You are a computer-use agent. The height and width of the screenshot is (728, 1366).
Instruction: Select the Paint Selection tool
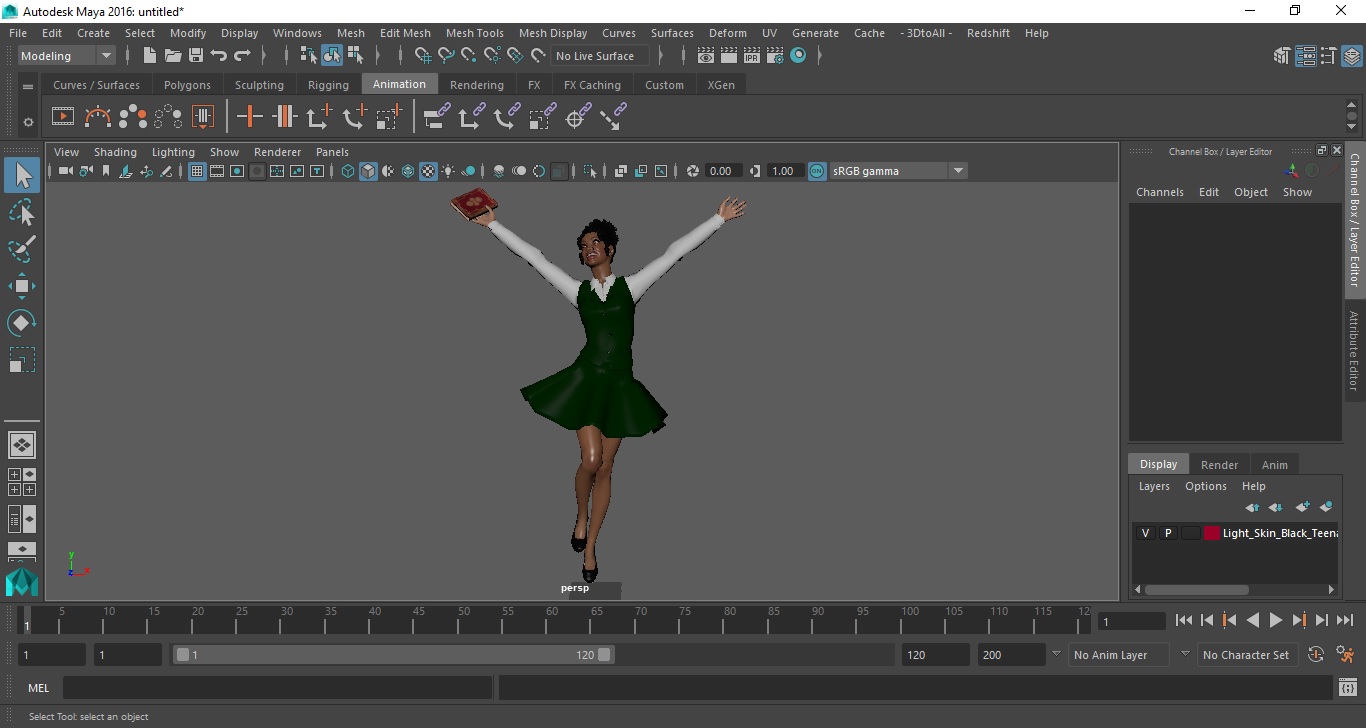pos(22,249)
